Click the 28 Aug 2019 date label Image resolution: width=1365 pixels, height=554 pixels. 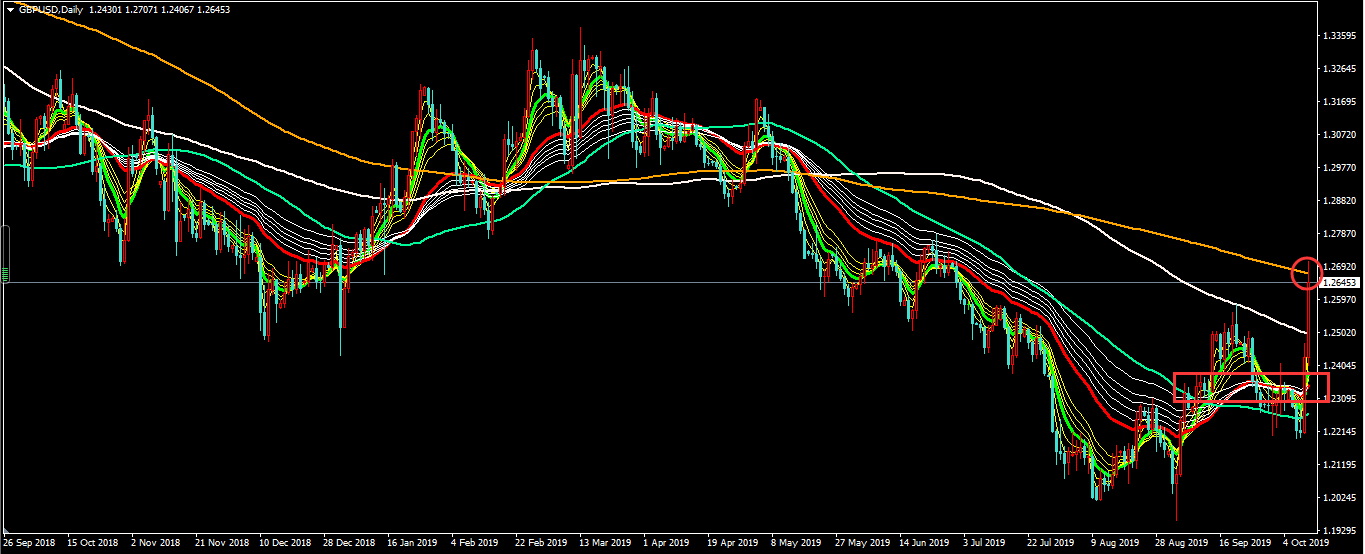pyautogui.click(x=1179, y=544)
